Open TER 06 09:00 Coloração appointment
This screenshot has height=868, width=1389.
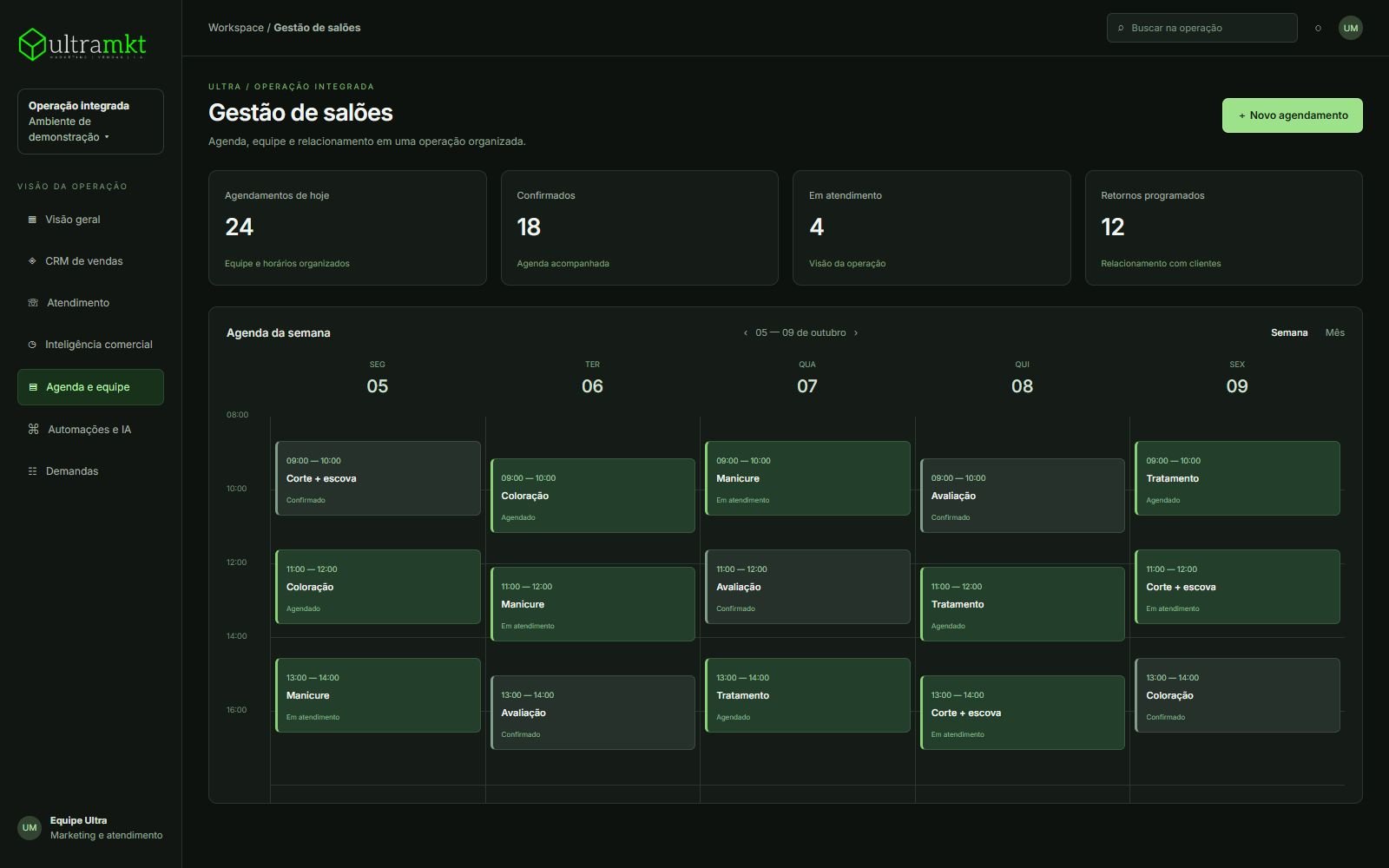(x=593, y=496)
